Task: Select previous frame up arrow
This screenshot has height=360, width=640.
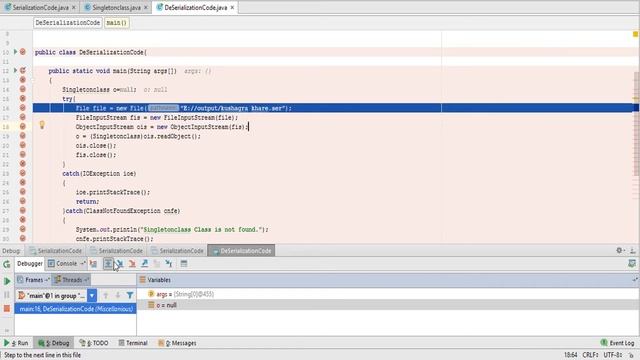Action: pos(106,295)
